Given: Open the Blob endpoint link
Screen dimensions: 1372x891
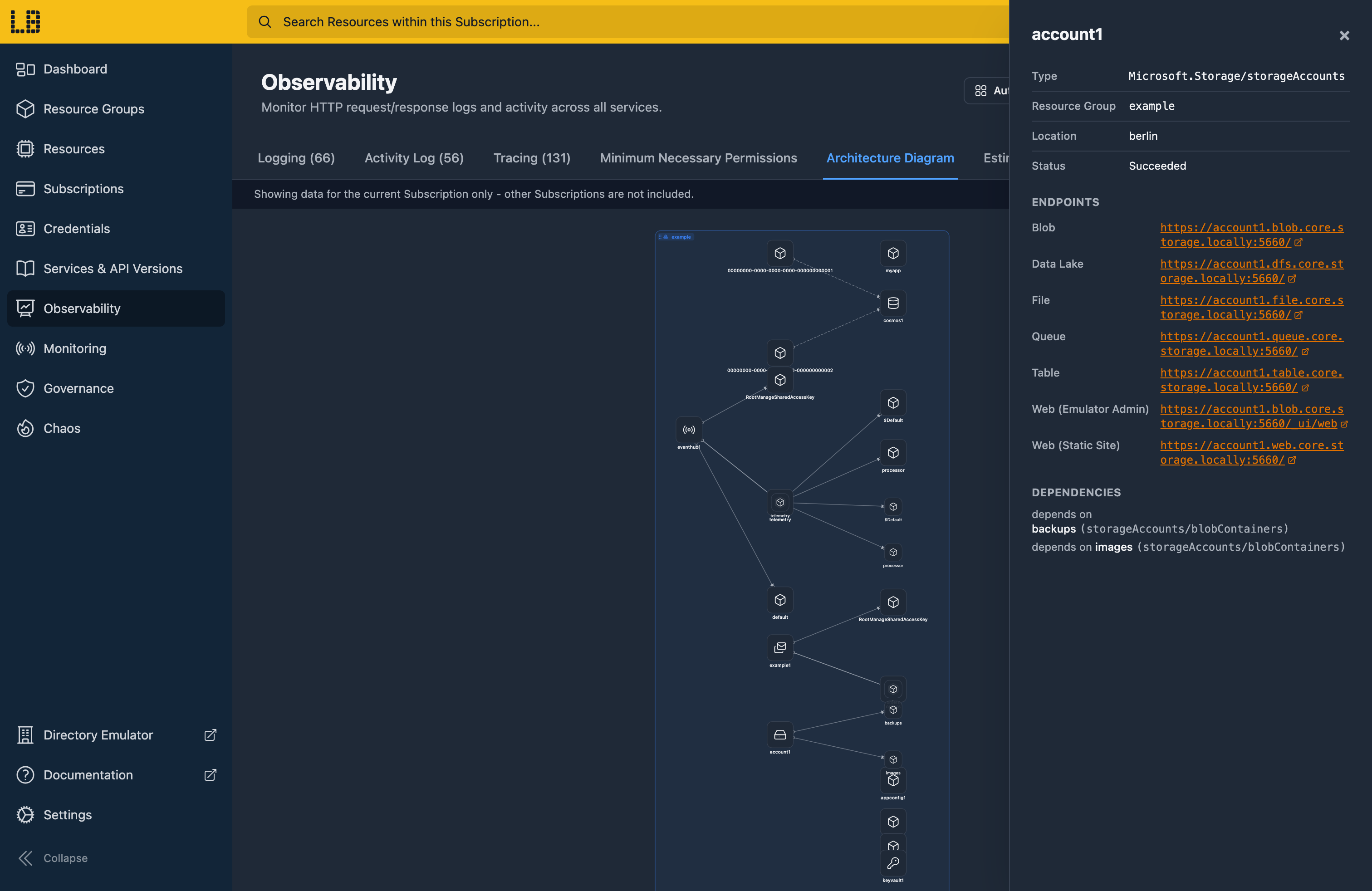Looking at the screenshot, I should (x=1251, y=235).
